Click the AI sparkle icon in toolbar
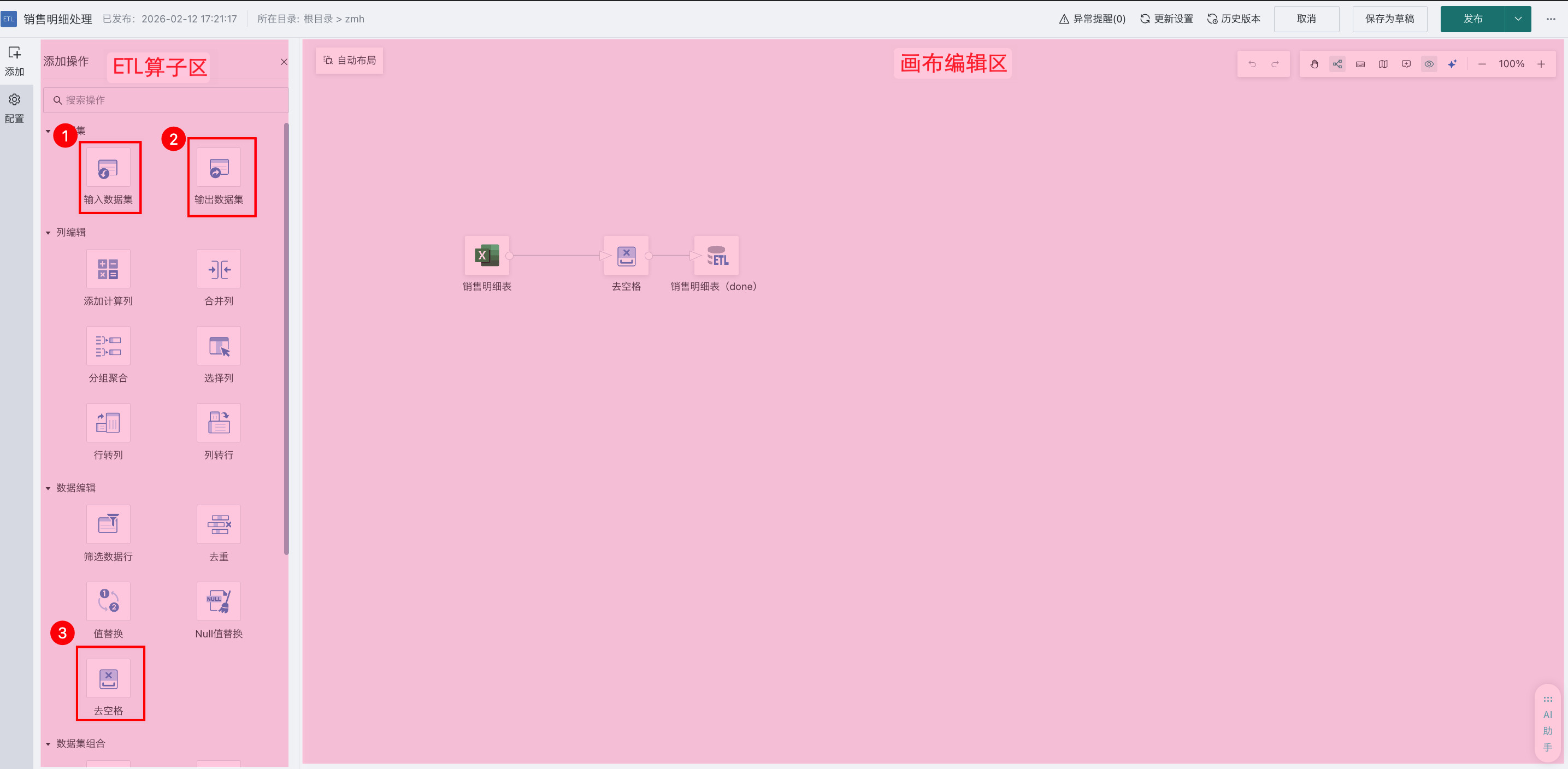Screen dimensions: 1568x769 1452,64
